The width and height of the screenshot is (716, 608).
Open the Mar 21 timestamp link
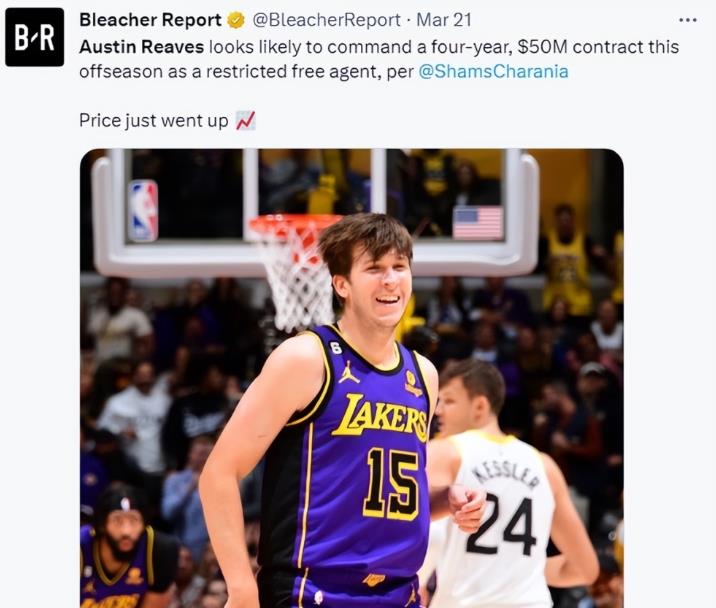coord(444,21)
